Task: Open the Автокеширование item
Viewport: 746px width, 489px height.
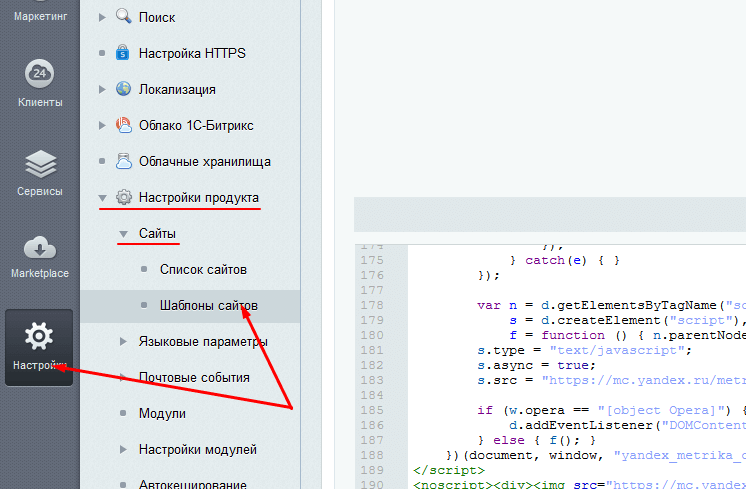Action: pos(193,484)
